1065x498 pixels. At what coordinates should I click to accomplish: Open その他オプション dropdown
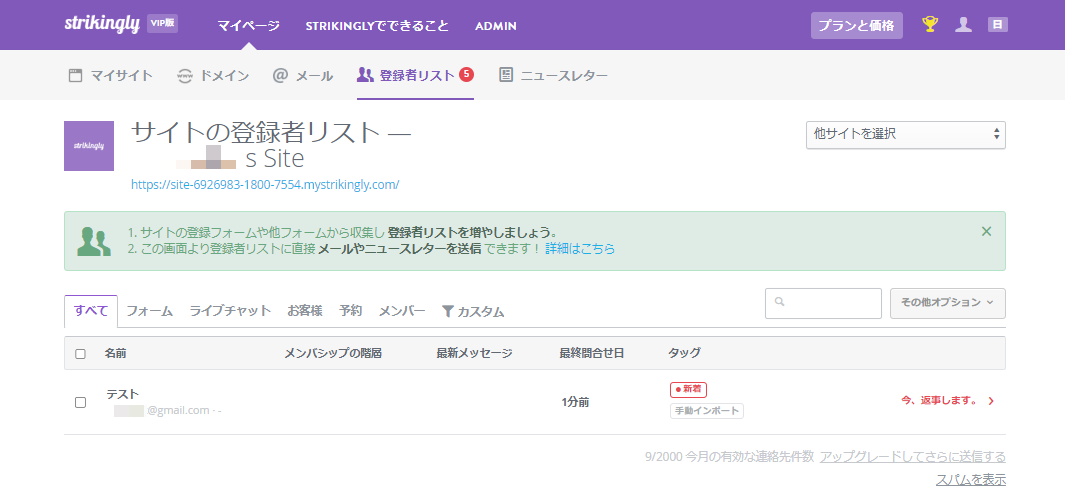point(947,303)
